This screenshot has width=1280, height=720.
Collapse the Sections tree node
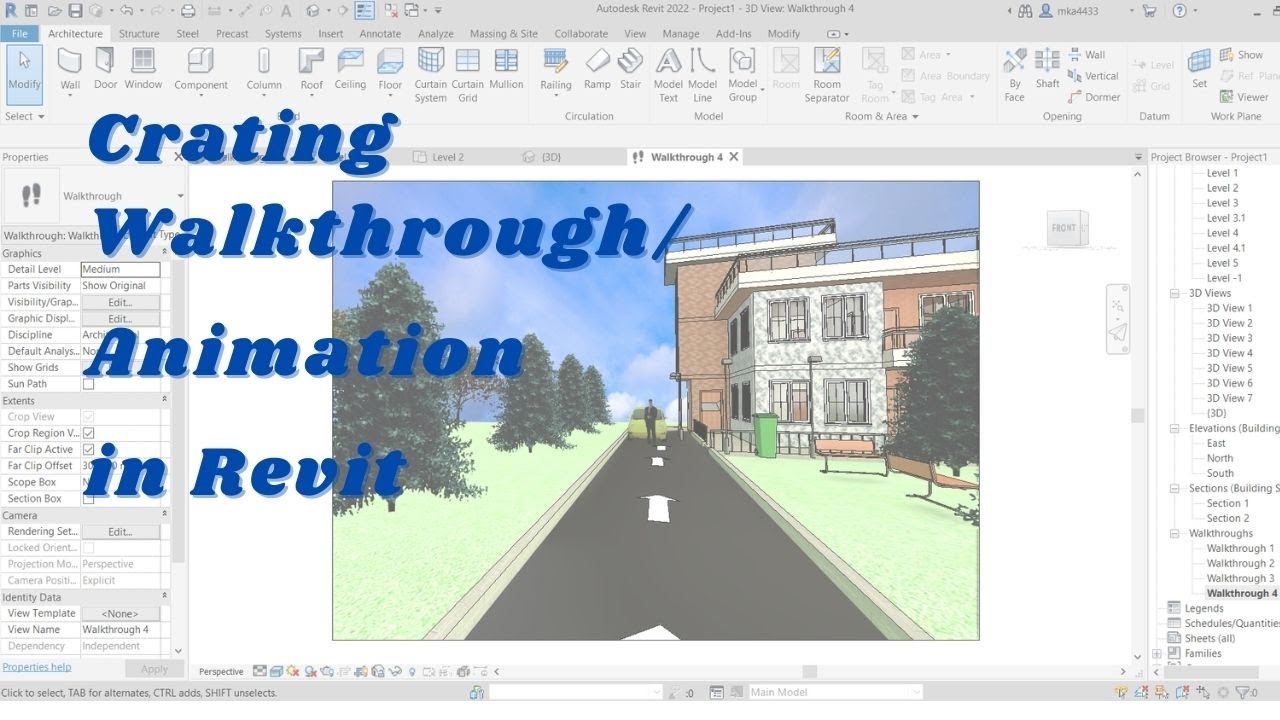point(1174,488)
